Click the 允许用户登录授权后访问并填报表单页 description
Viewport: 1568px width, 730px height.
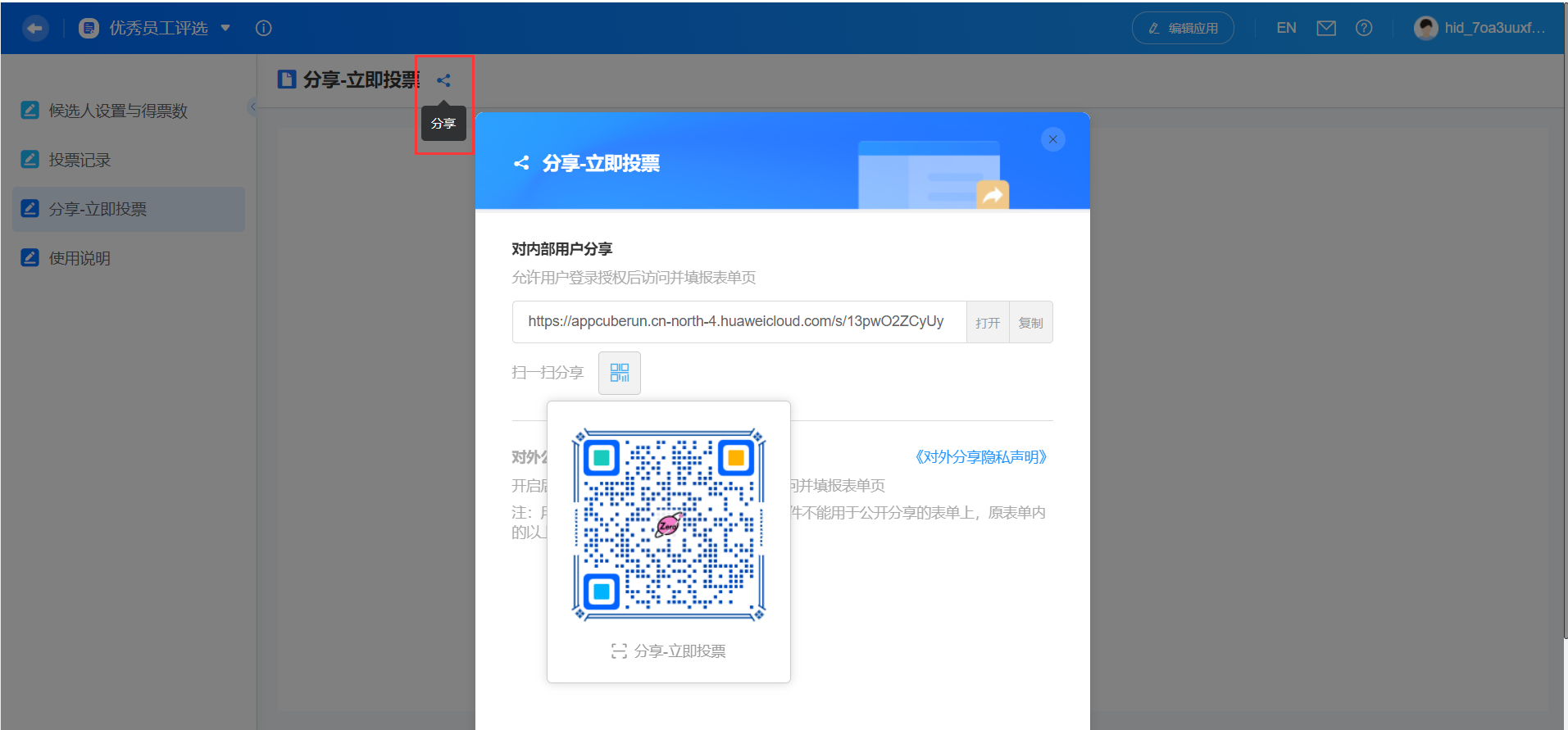[634, 278]
